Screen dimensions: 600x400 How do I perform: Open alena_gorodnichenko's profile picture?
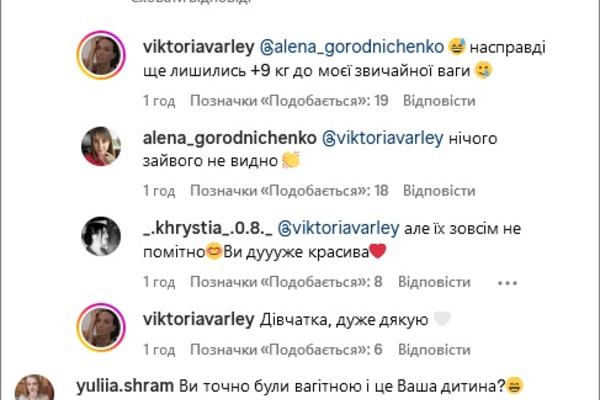(x=101, y=147)
